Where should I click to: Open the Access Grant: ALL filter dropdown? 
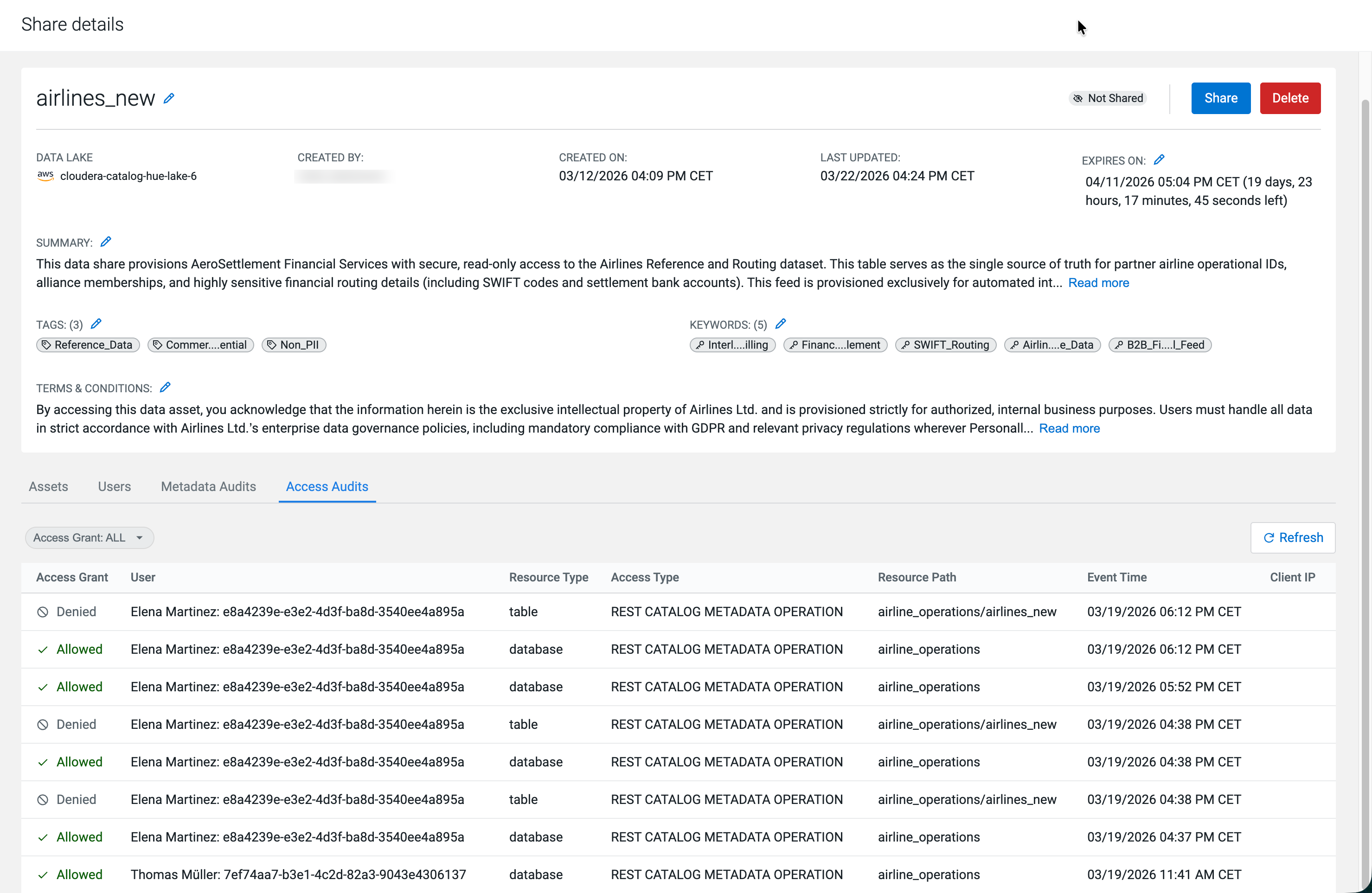(x=90, y=537)
